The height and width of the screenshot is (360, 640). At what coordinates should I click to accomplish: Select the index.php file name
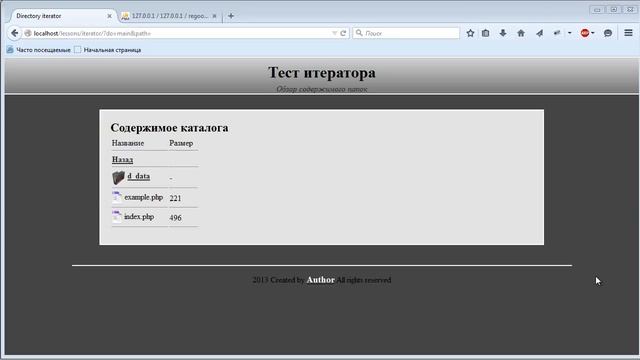pos(139,217)
